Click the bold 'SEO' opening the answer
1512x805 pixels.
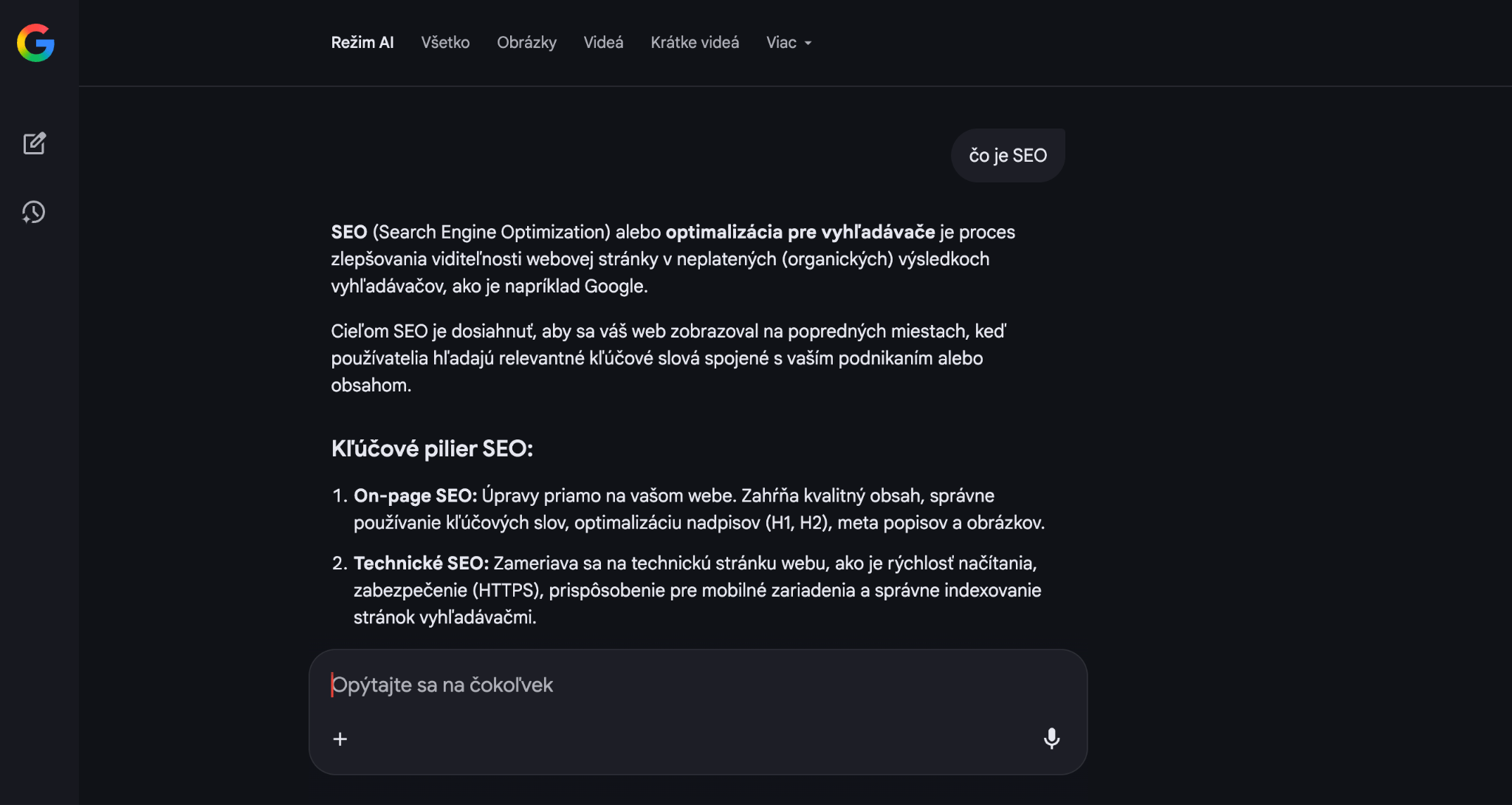[349, 232]
